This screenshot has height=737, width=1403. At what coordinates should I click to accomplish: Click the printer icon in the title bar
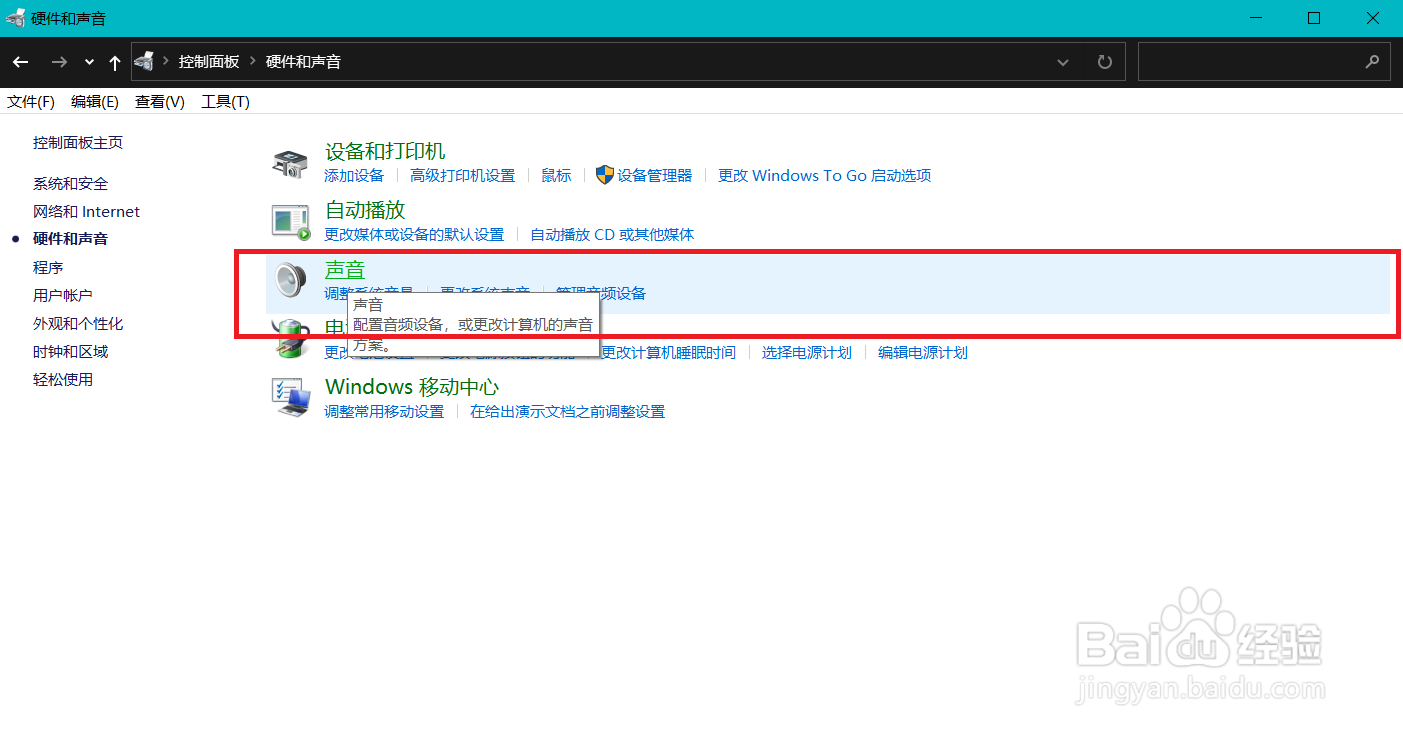pyautogui.click(x=14, y=17)
